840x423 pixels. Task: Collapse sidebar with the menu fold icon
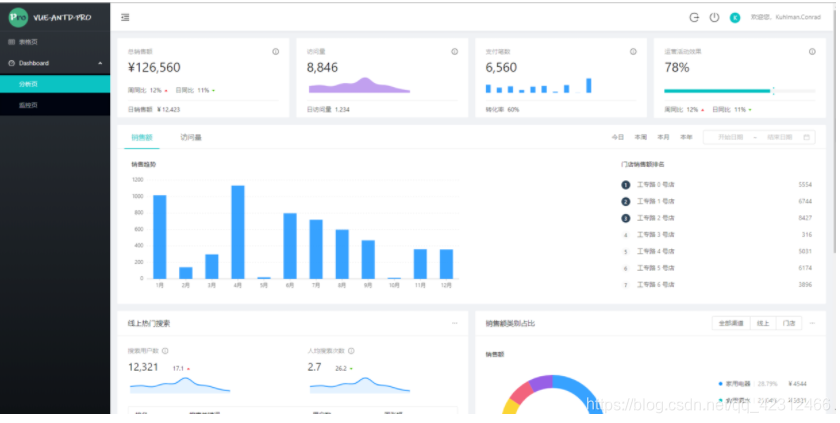click(x=125, y=17)
